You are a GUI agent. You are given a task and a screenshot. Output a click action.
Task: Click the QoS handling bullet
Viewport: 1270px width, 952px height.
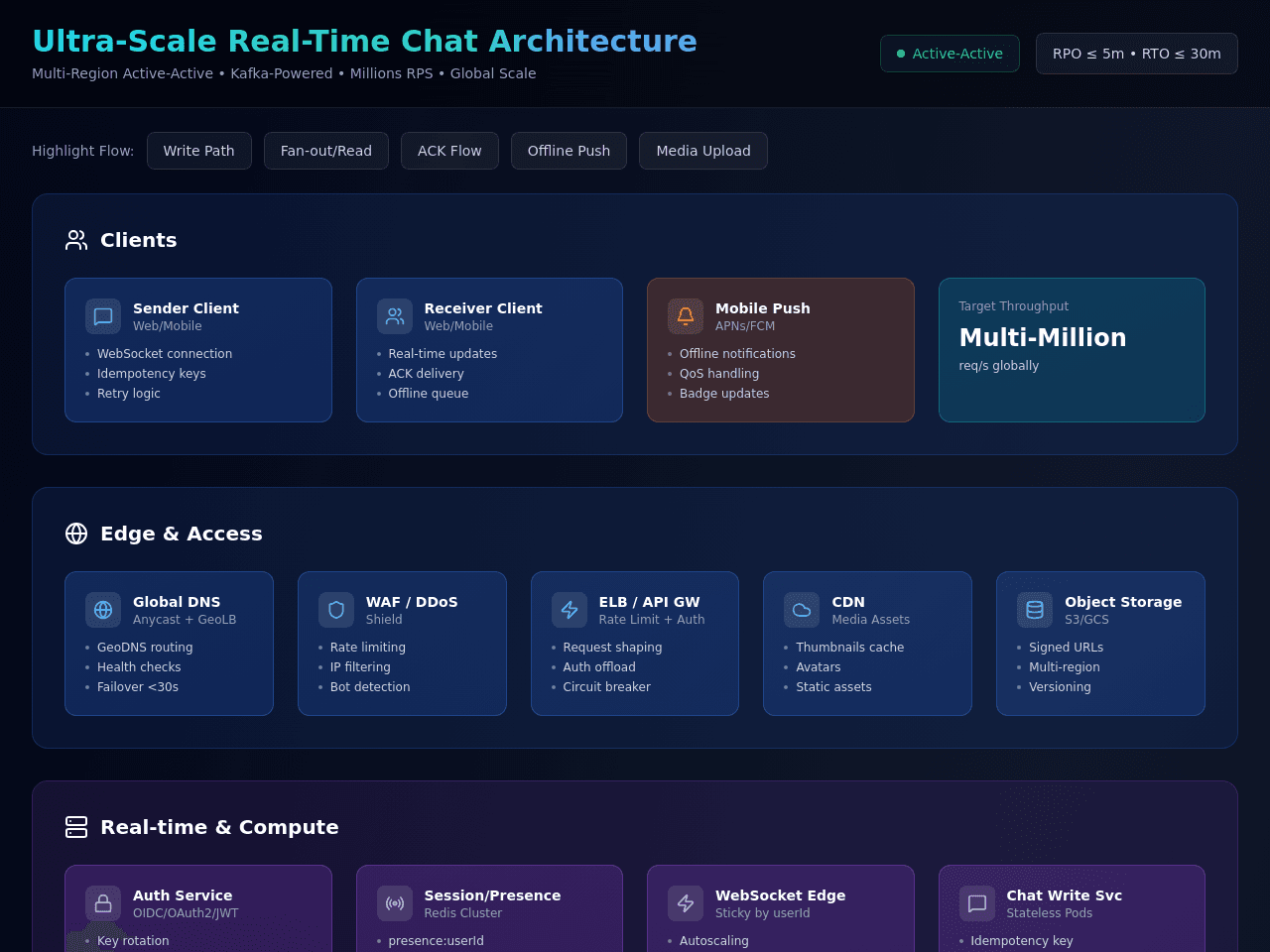click(719, 374)
